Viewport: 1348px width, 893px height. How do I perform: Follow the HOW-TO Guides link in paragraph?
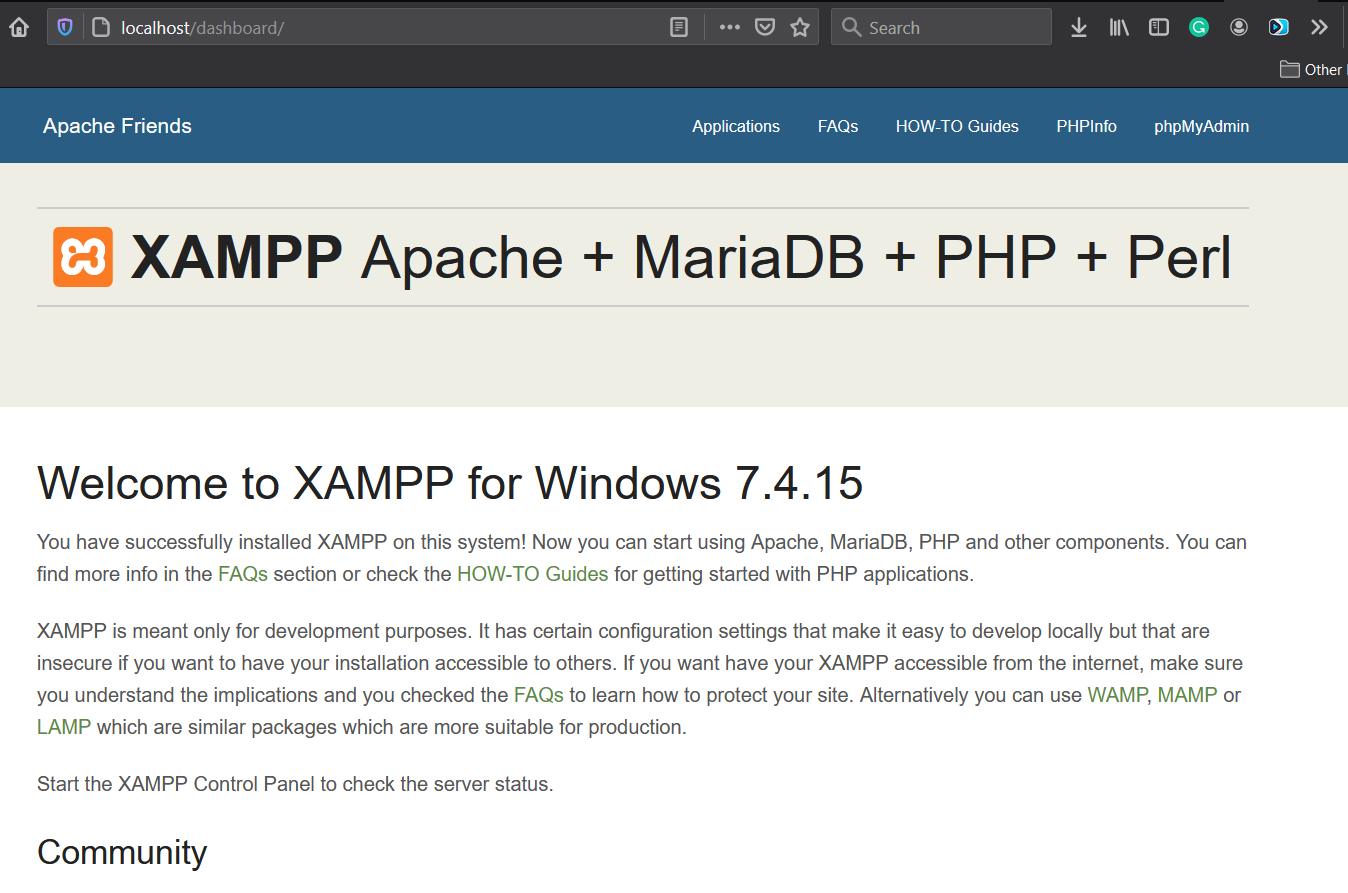(x=533, y=574)
